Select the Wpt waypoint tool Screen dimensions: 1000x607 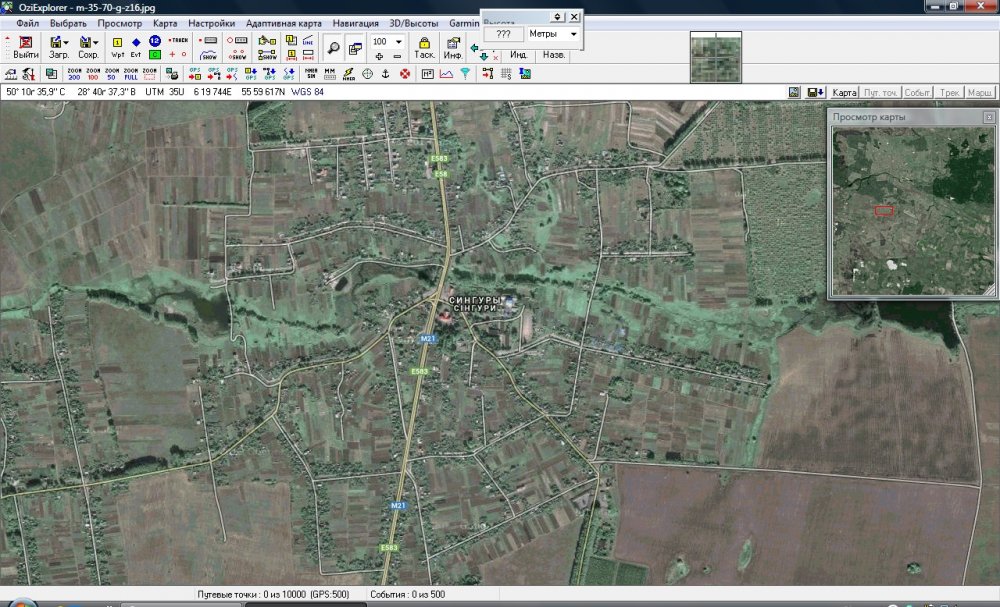pos(117,48)
